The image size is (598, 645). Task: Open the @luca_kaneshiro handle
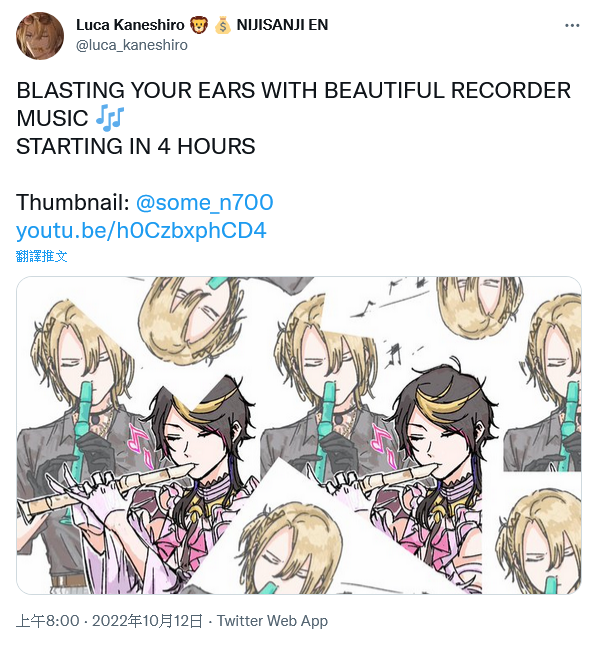coord(132,45)
